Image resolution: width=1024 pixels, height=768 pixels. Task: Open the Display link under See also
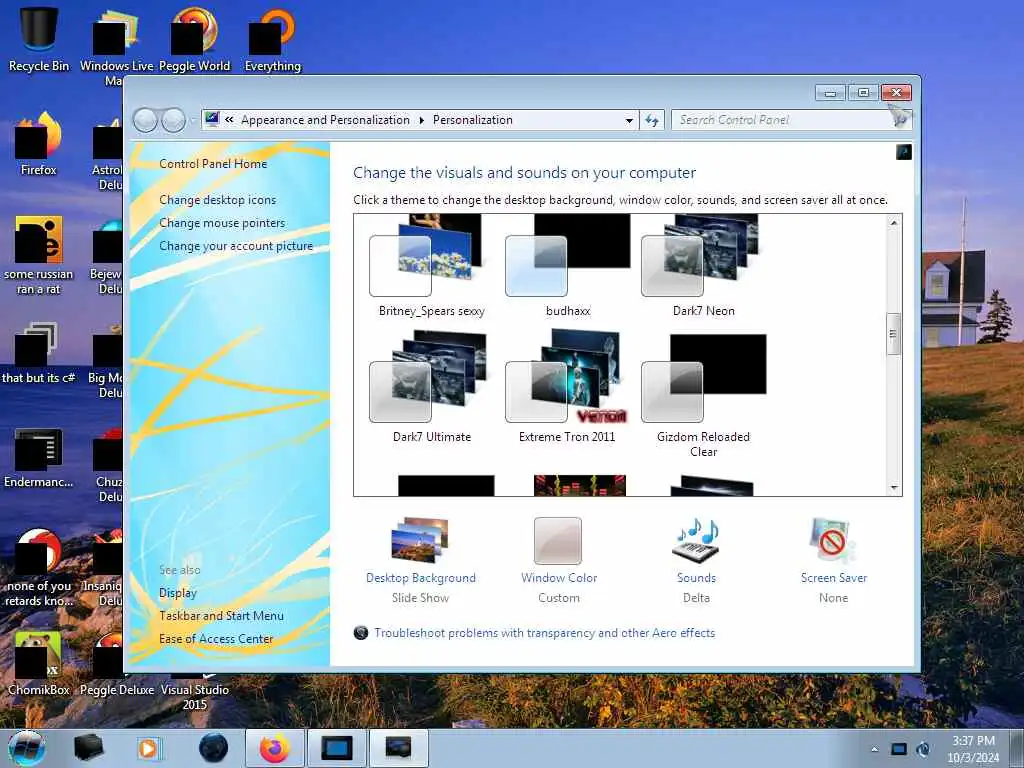178,593
